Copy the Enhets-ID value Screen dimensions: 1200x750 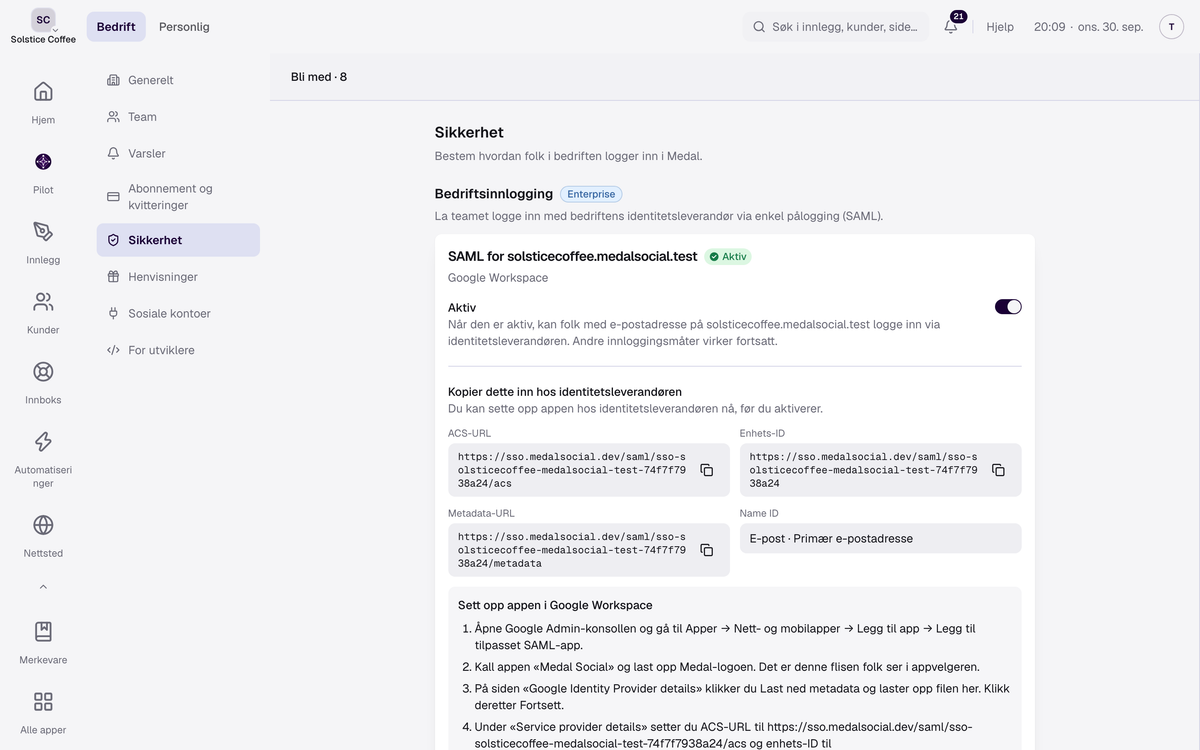point(998,470)
